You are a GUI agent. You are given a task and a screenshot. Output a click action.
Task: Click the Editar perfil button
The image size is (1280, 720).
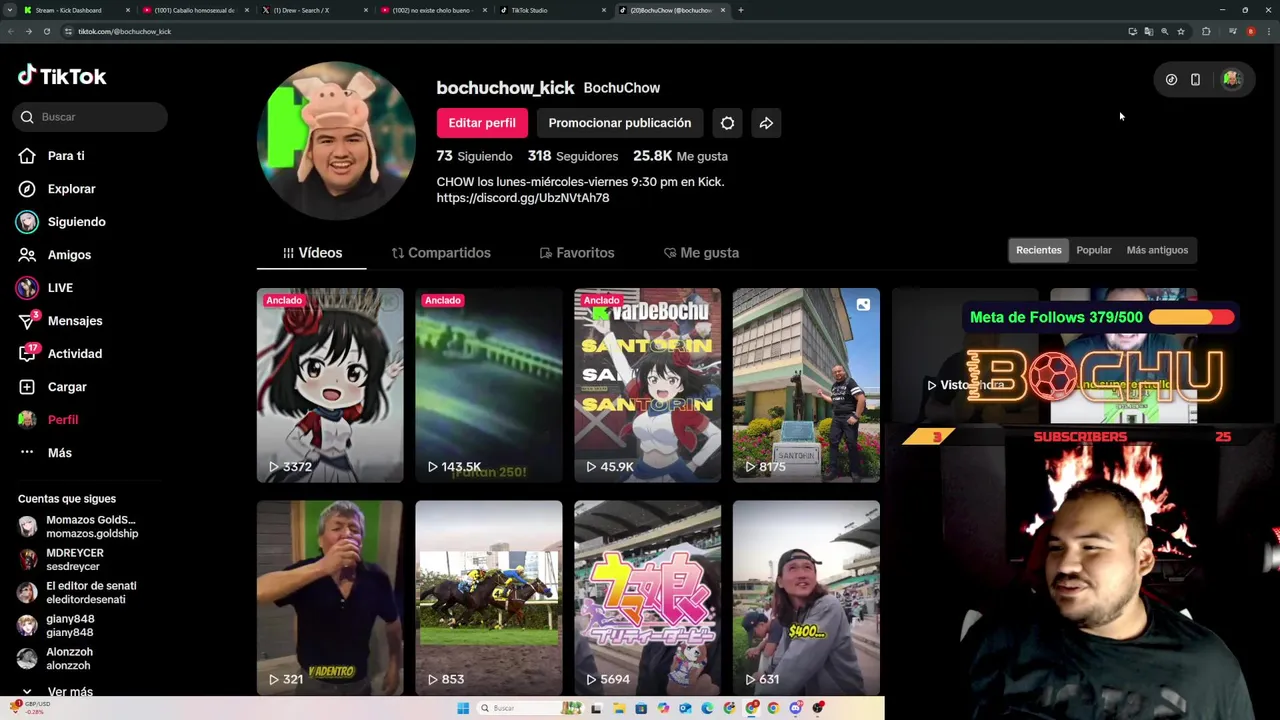pos(482,123)
